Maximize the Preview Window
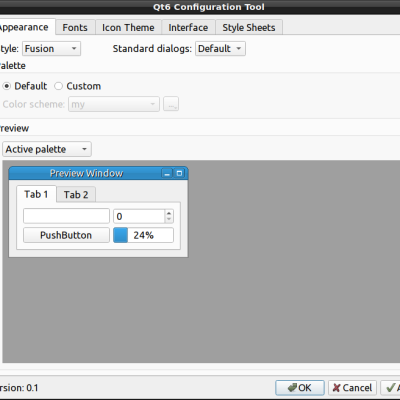The width and height of the screenshot is (400, 400). (x=179, y=173)
